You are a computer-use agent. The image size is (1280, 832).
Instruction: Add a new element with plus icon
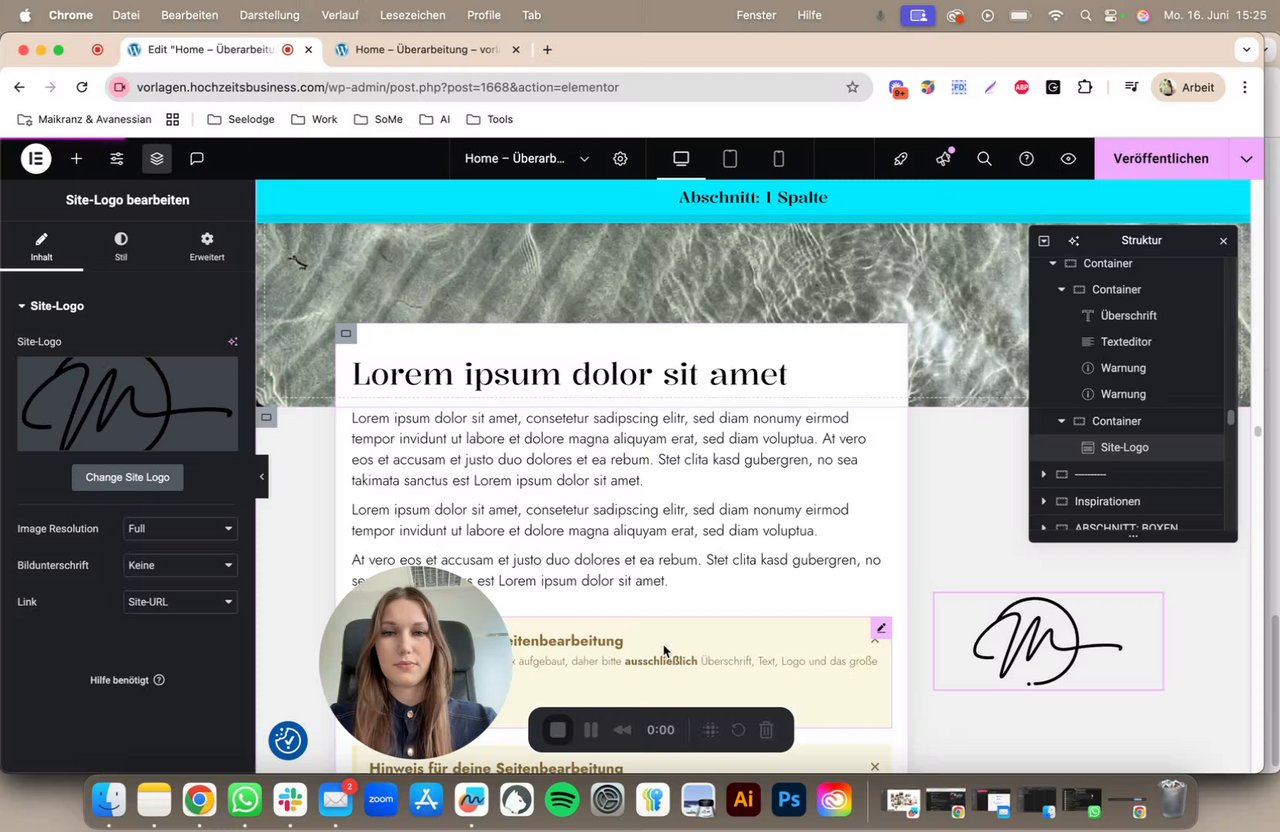(x=76, y=158)
